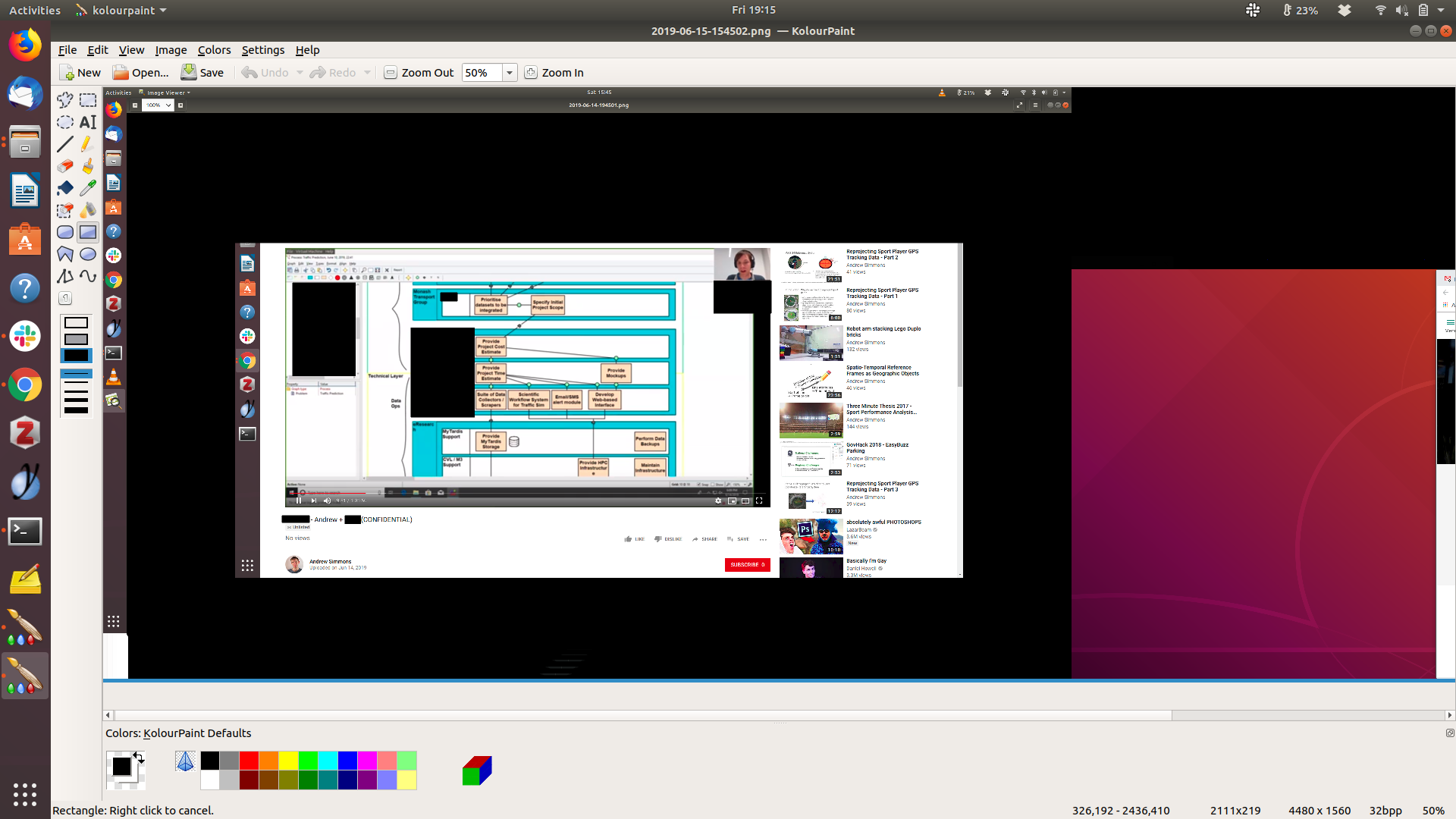
Task: Pick the Pen tool
Action: (x=88, y=144)
